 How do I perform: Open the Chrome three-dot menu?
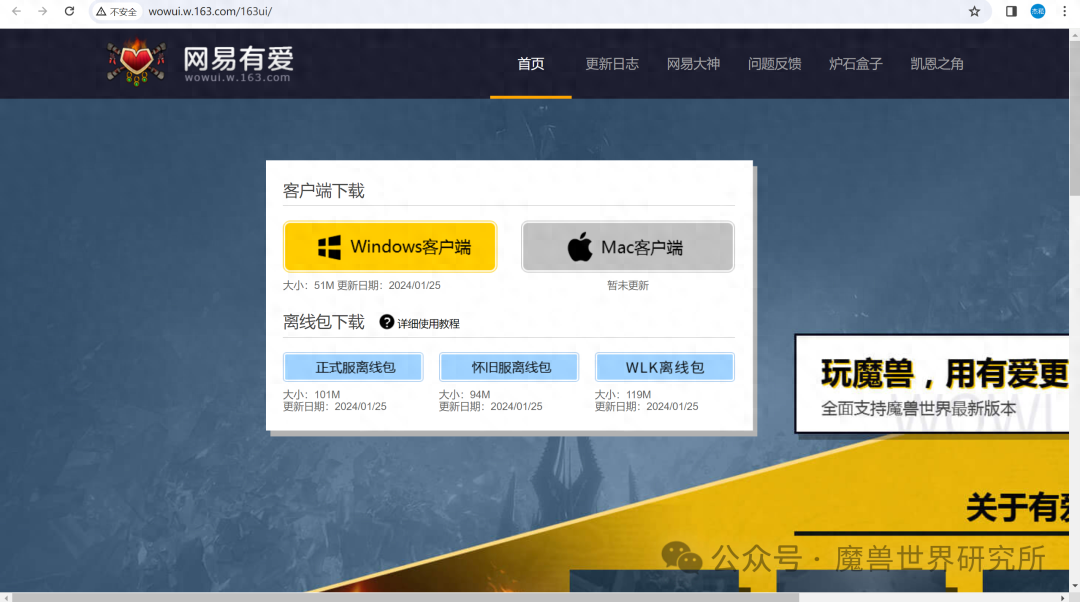(1063, 11)
